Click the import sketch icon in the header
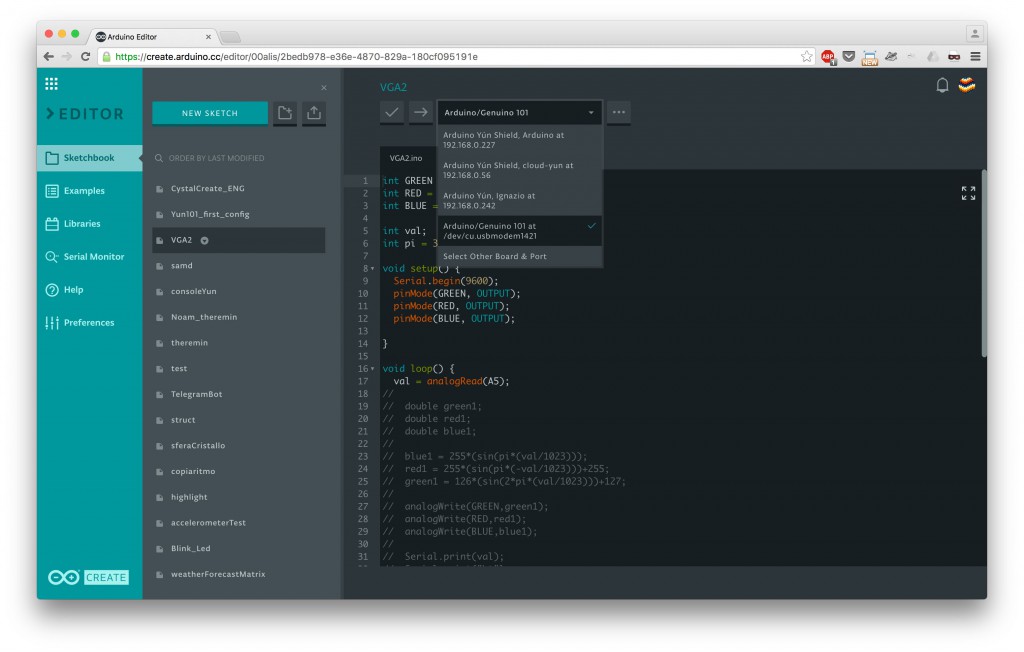This screenshot has width=1024, height=652. pyautogui.click(x=313, y=114)
